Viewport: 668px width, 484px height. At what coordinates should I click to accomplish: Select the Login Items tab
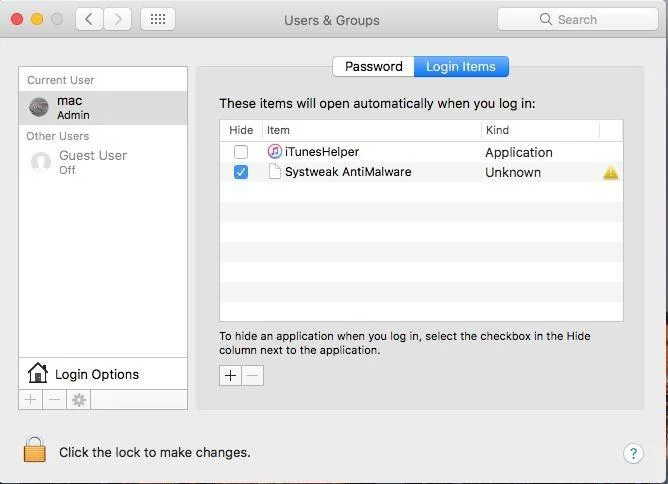point(461,67)
